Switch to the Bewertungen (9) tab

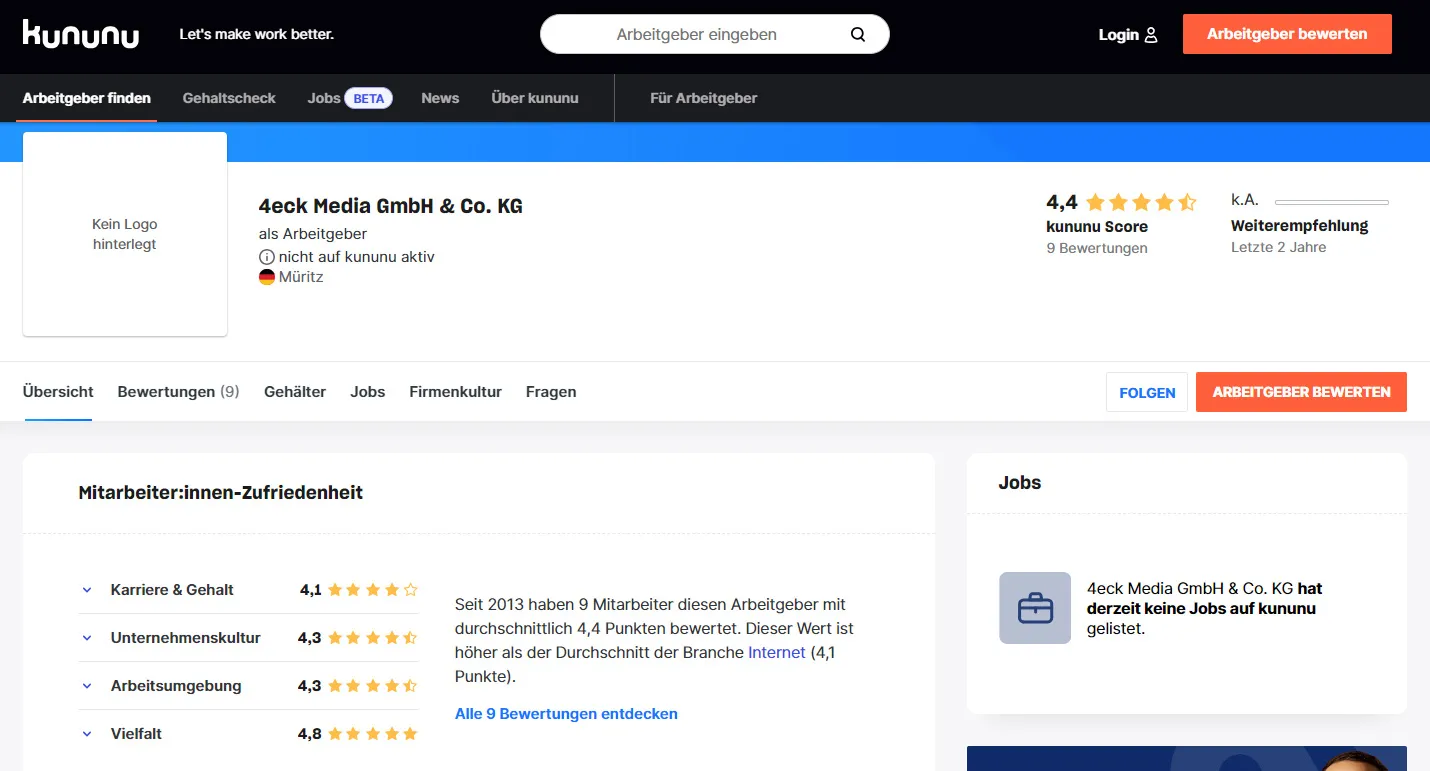tap(179, 392)
